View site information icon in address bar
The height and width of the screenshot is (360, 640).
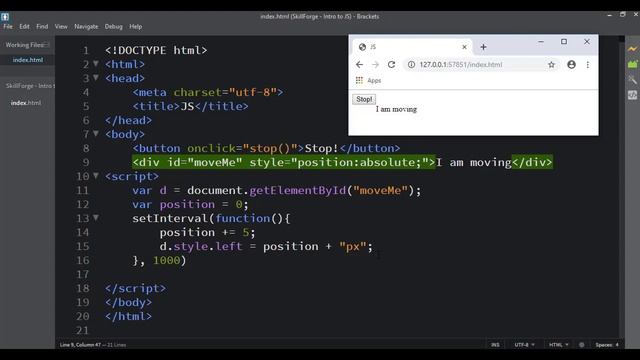411,64
